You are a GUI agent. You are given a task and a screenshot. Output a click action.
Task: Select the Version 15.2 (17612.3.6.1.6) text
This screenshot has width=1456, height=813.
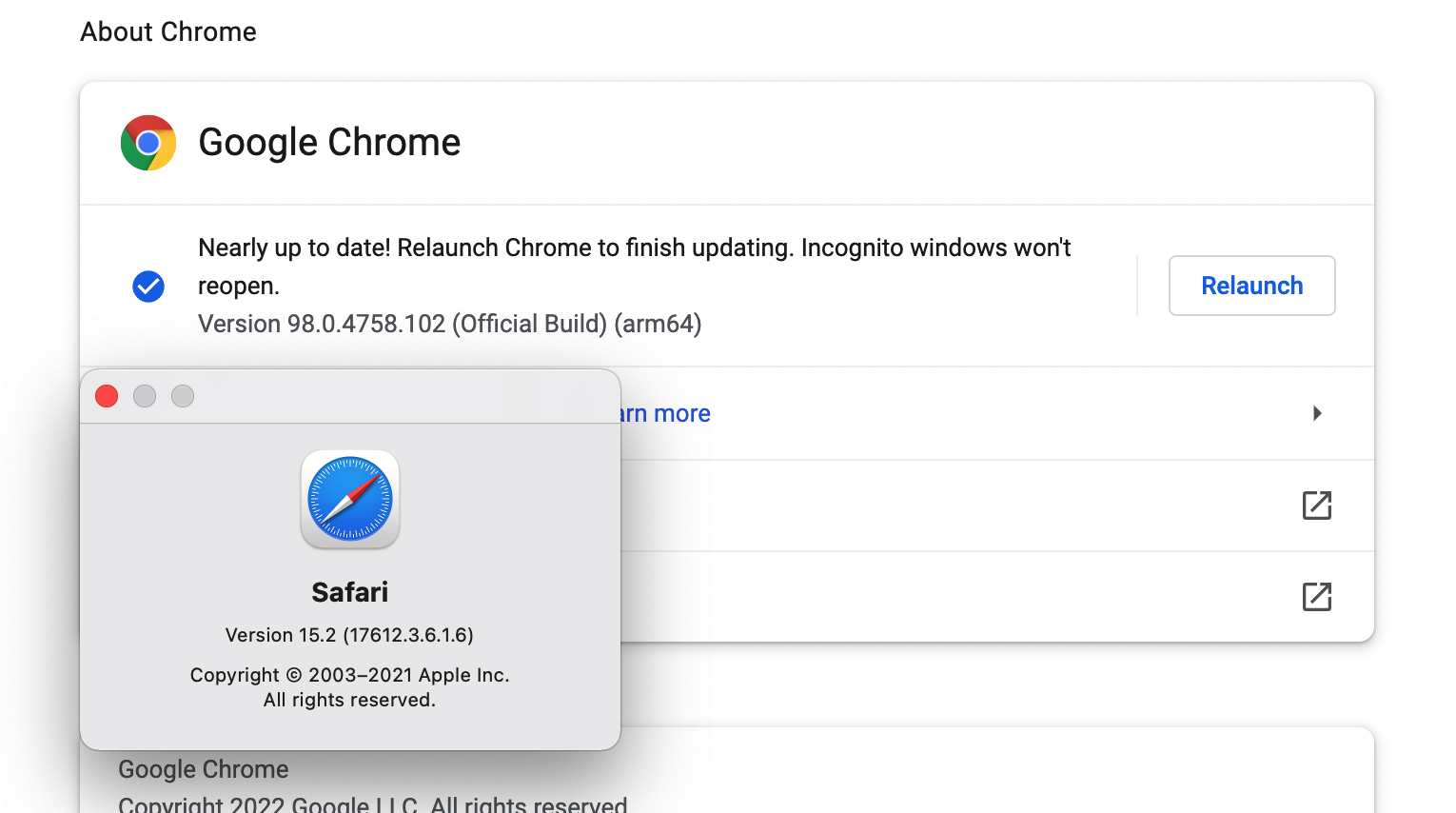pyautogui.click(x=349, y=635)
